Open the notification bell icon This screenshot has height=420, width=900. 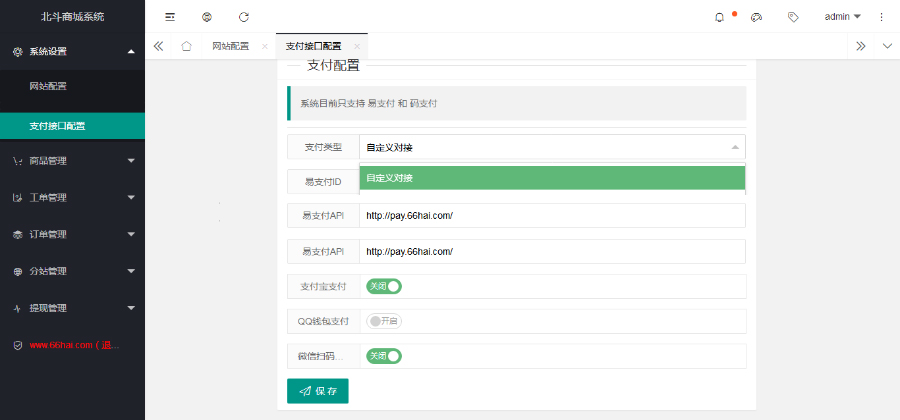coord(719,17)
